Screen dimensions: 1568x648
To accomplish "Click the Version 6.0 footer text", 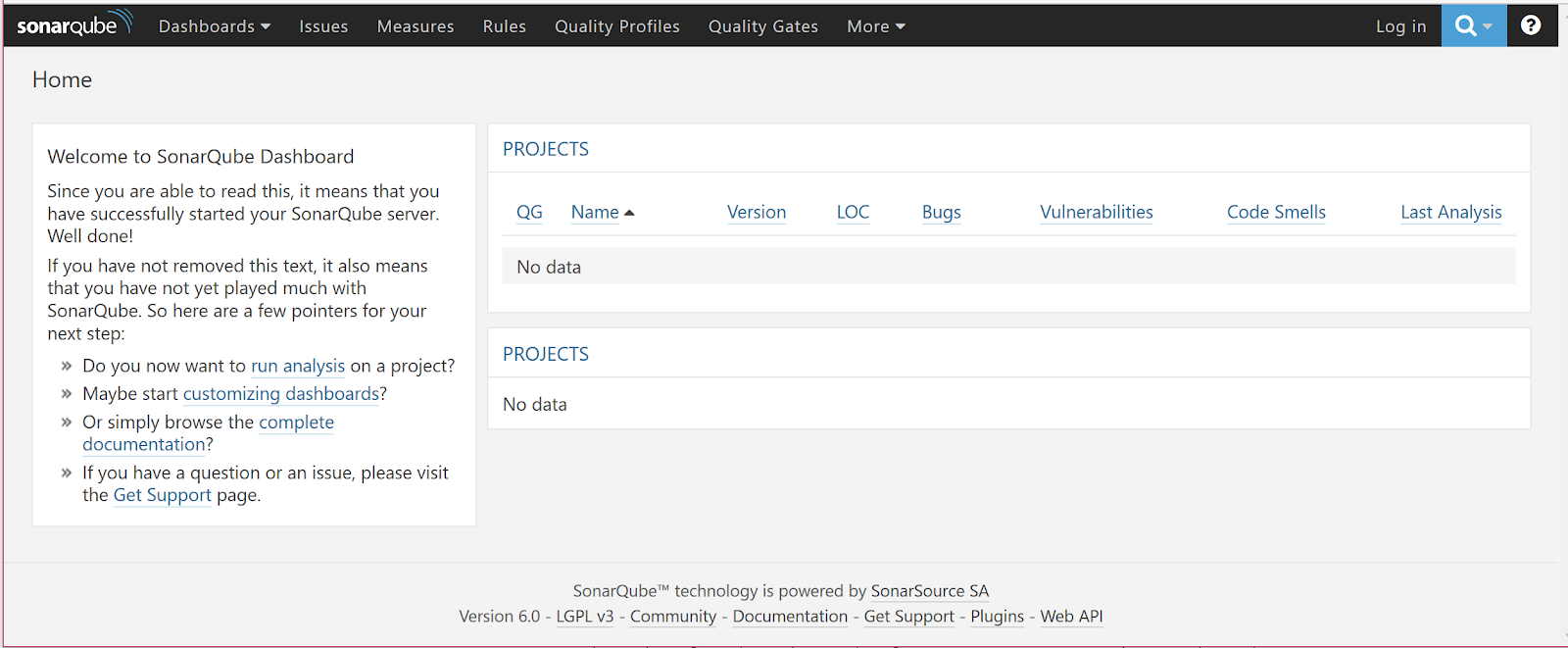I will [500, 617].
